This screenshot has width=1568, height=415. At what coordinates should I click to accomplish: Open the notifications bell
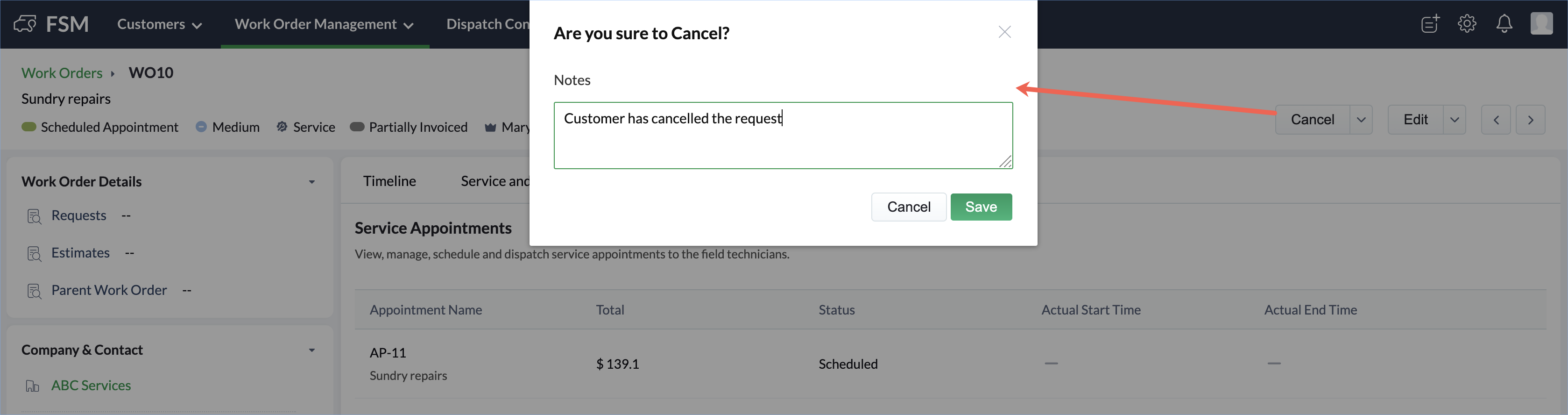pos(1504,24)
